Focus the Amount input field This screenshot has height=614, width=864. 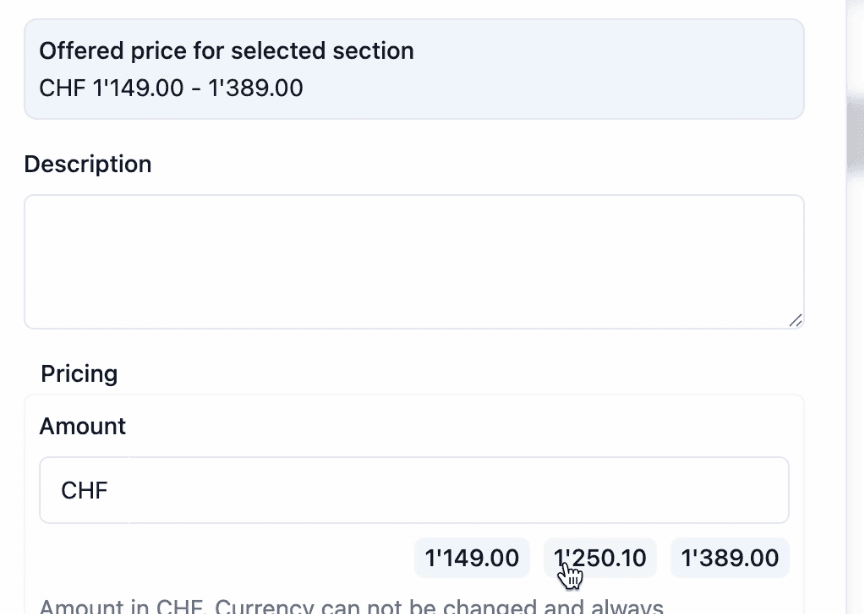414,490
